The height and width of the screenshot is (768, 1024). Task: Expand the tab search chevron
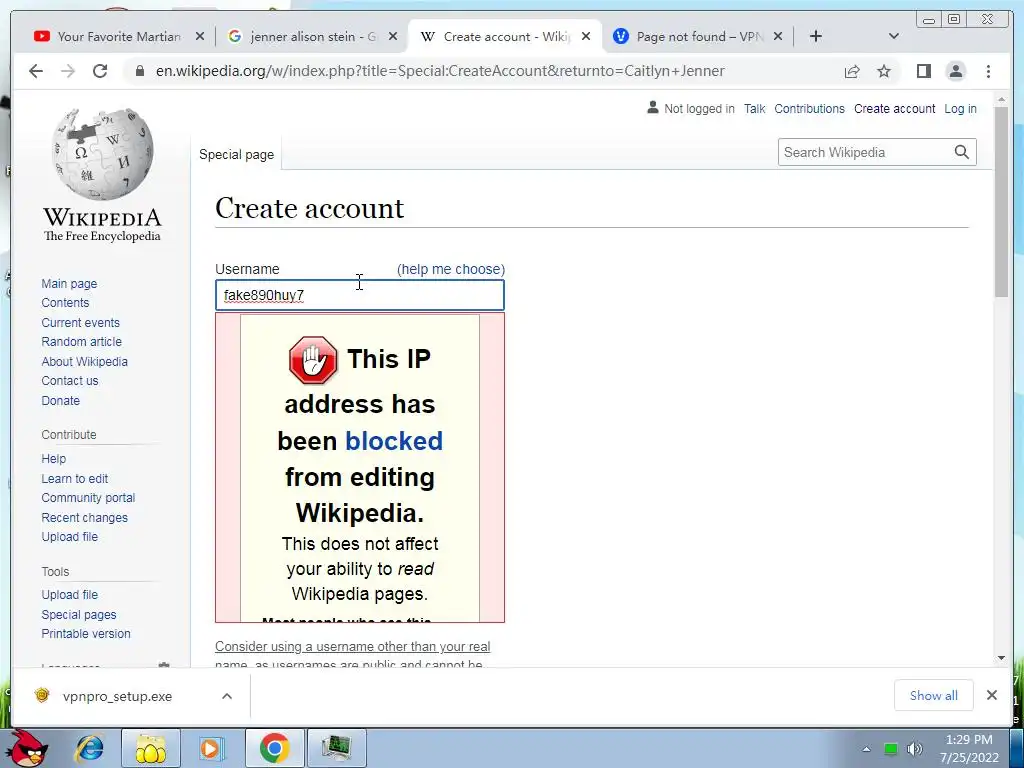[x=894, y=37]
